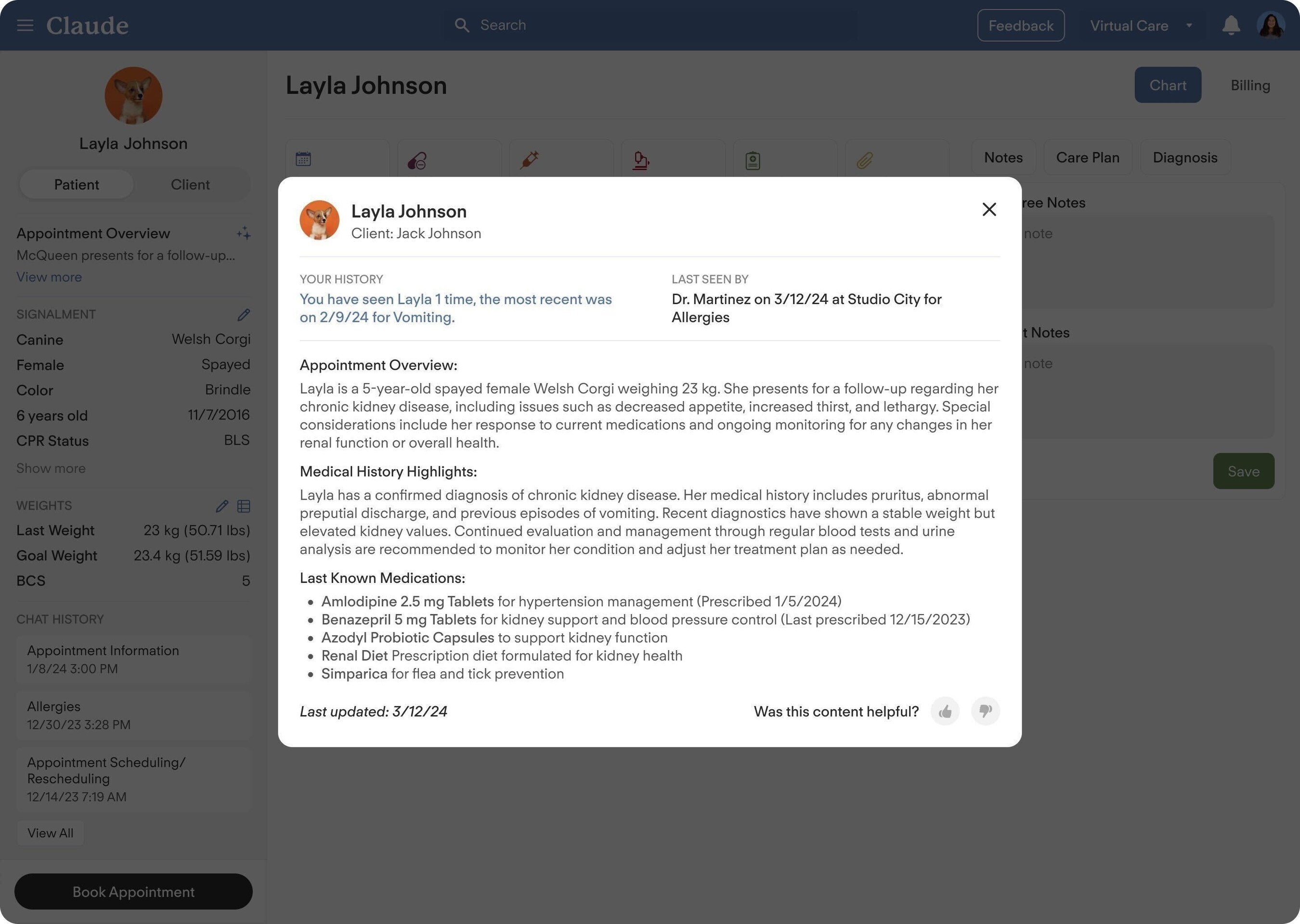
Task: Click the paperclip attachments icon tab
Action: 865,160
